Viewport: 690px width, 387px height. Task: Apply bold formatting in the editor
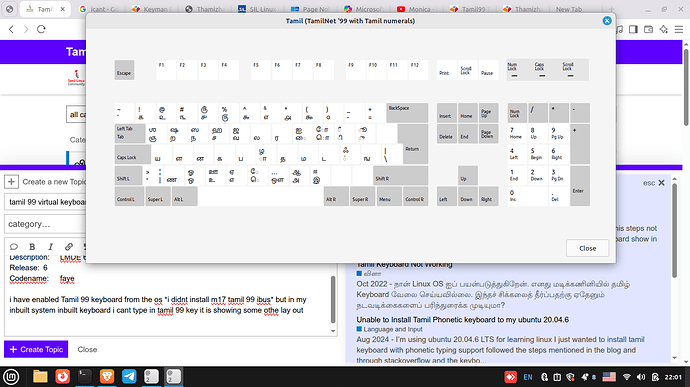pyautogui.click(x=32, y=247)
